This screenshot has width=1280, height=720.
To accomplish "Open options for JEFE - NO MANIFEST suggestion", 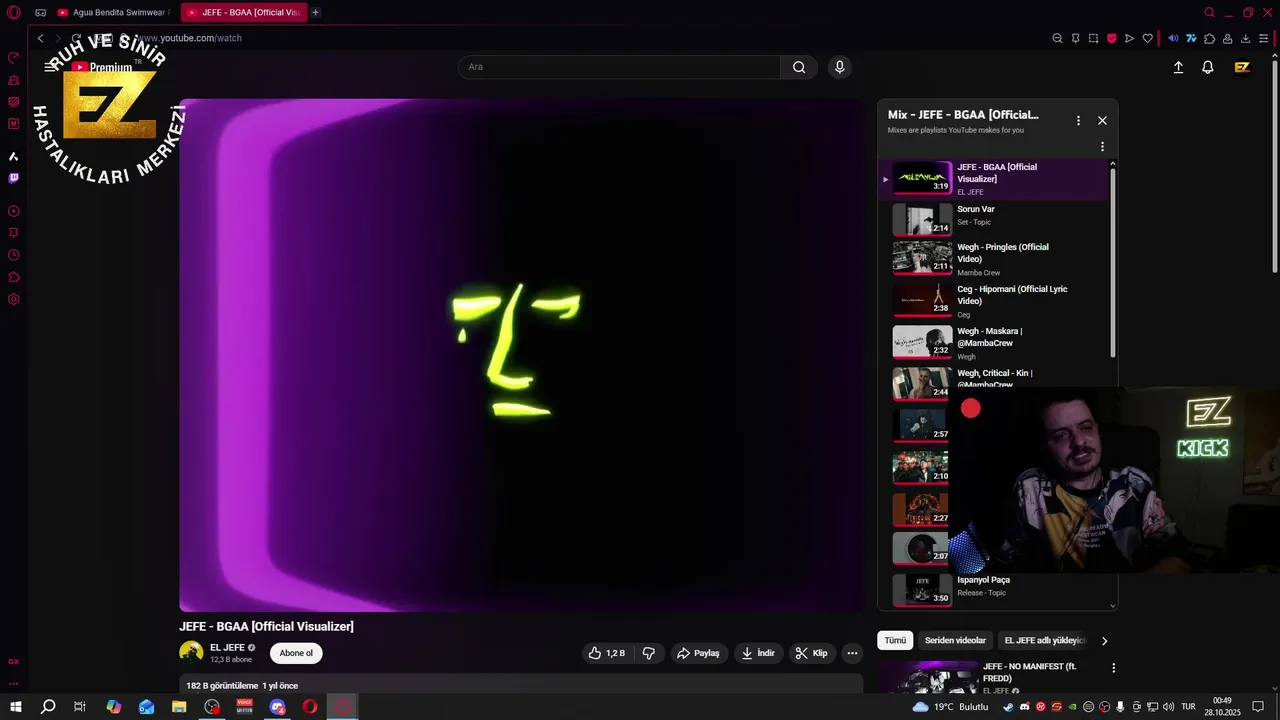I will [1113, 668].
